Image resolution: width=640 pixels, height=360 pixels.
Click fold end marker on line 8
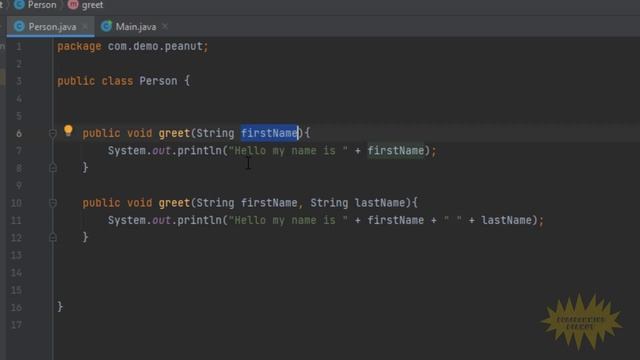(x=53, y=167)
